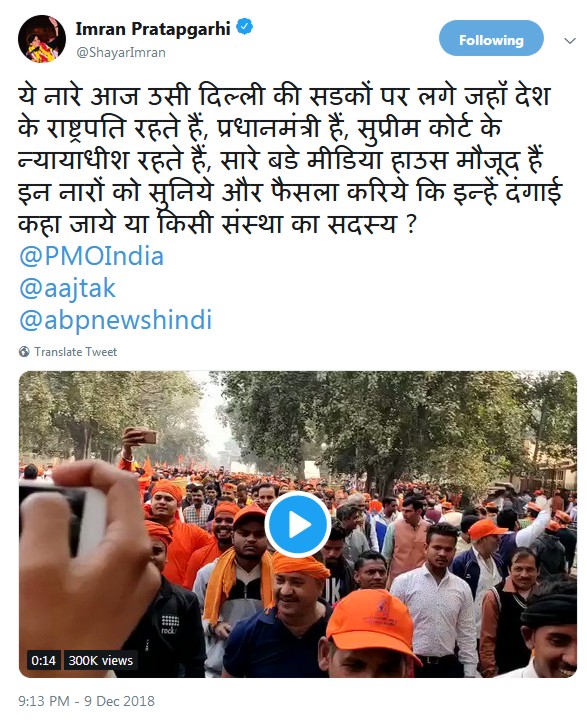Click the raised phone in the video frame
Viewport: 587px width, 721px height.
click(146, 436)
